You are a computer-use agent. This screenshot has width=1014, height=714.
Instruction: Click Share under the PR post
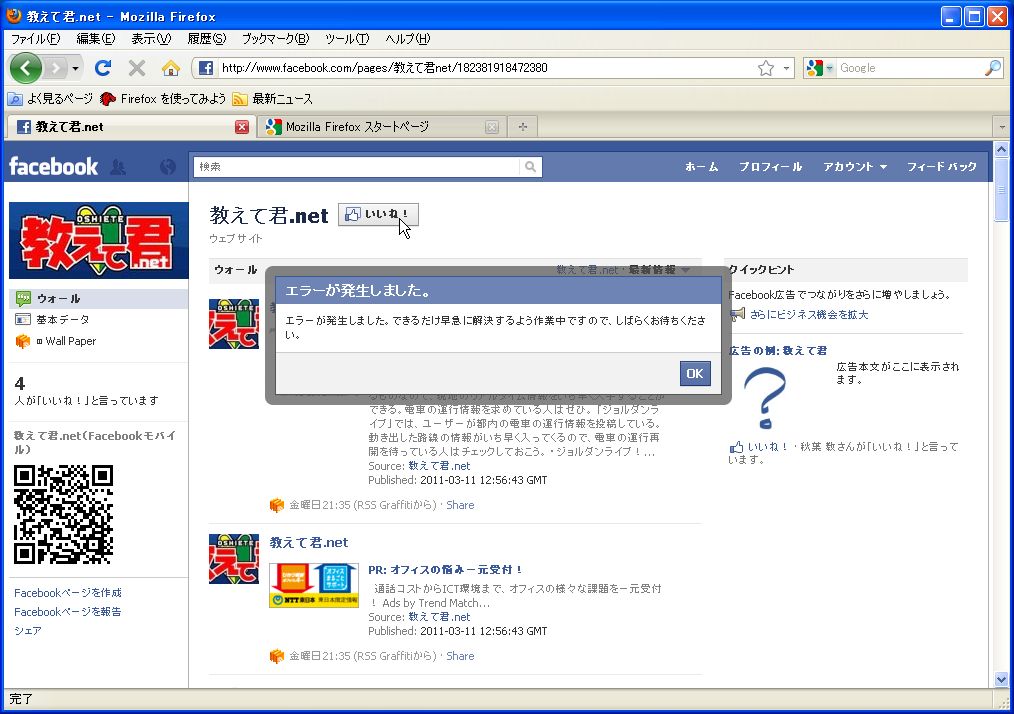point(460,656)
